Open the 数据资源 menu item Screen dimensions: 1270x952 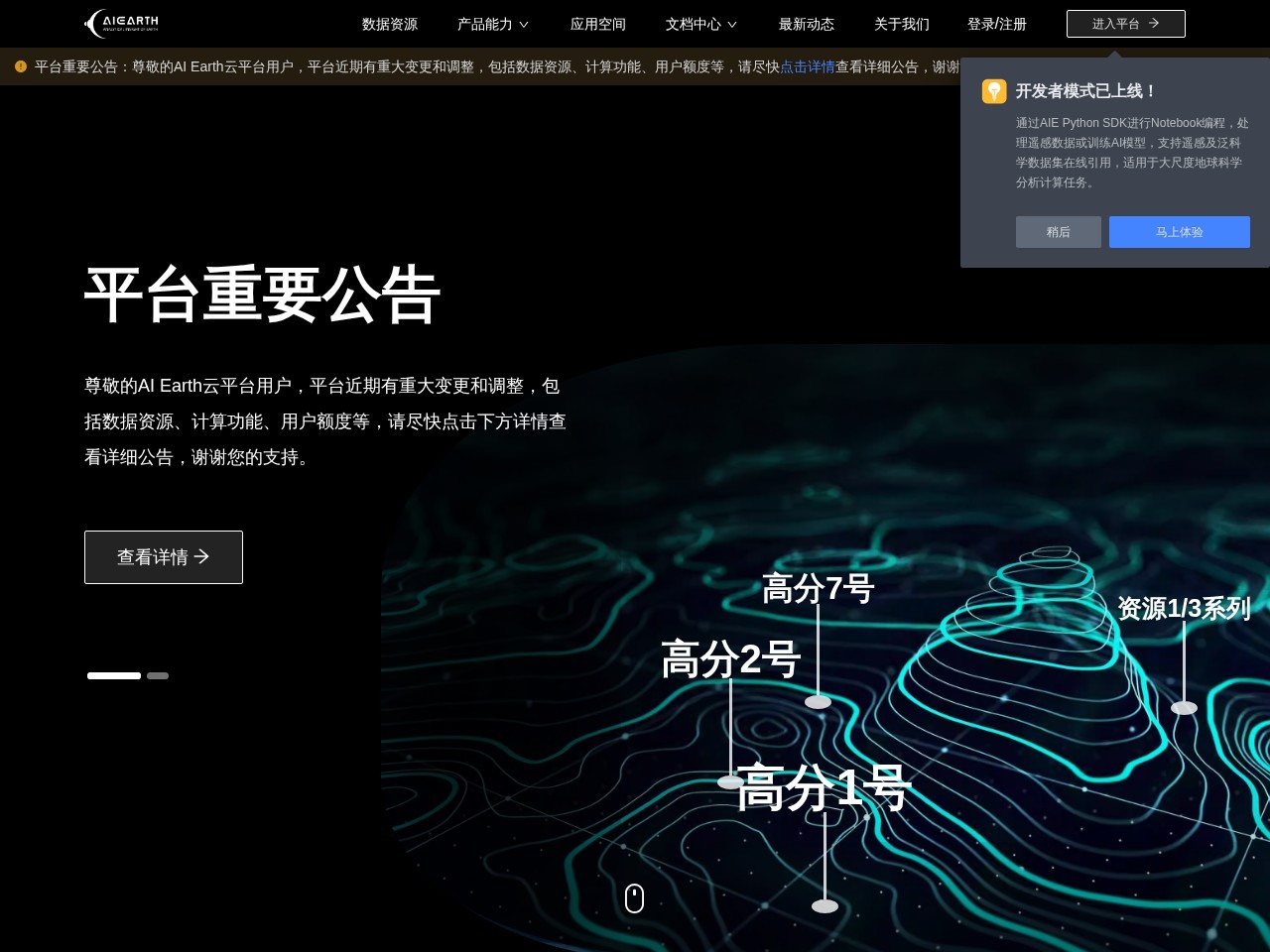[x=390, y=24]
